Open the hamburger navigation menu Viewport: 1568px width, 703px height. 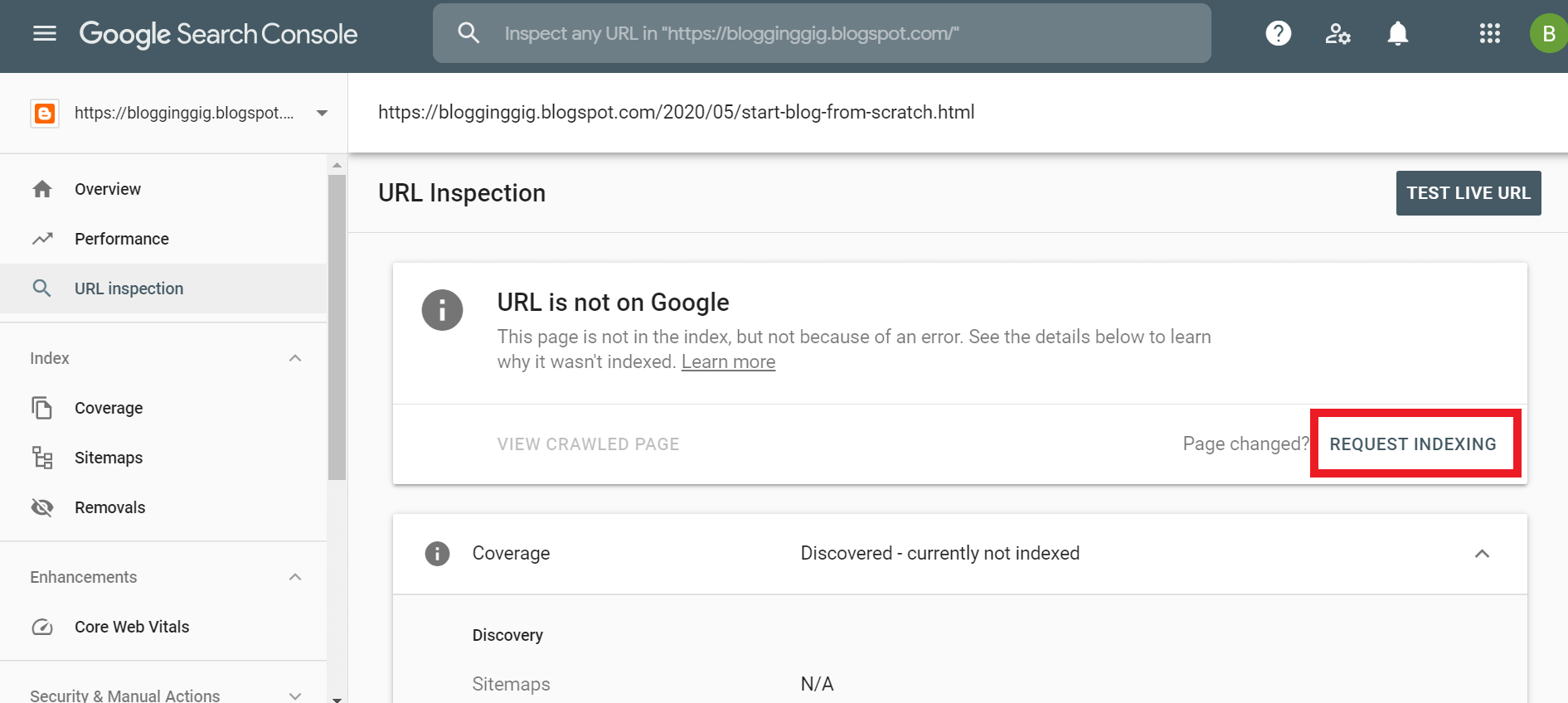tap(45, 33)
